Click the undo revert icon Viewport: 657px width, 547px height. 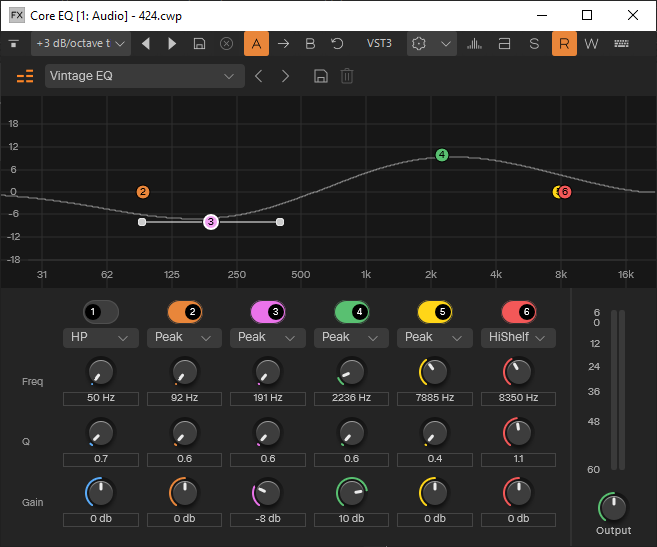click(337, 44)
